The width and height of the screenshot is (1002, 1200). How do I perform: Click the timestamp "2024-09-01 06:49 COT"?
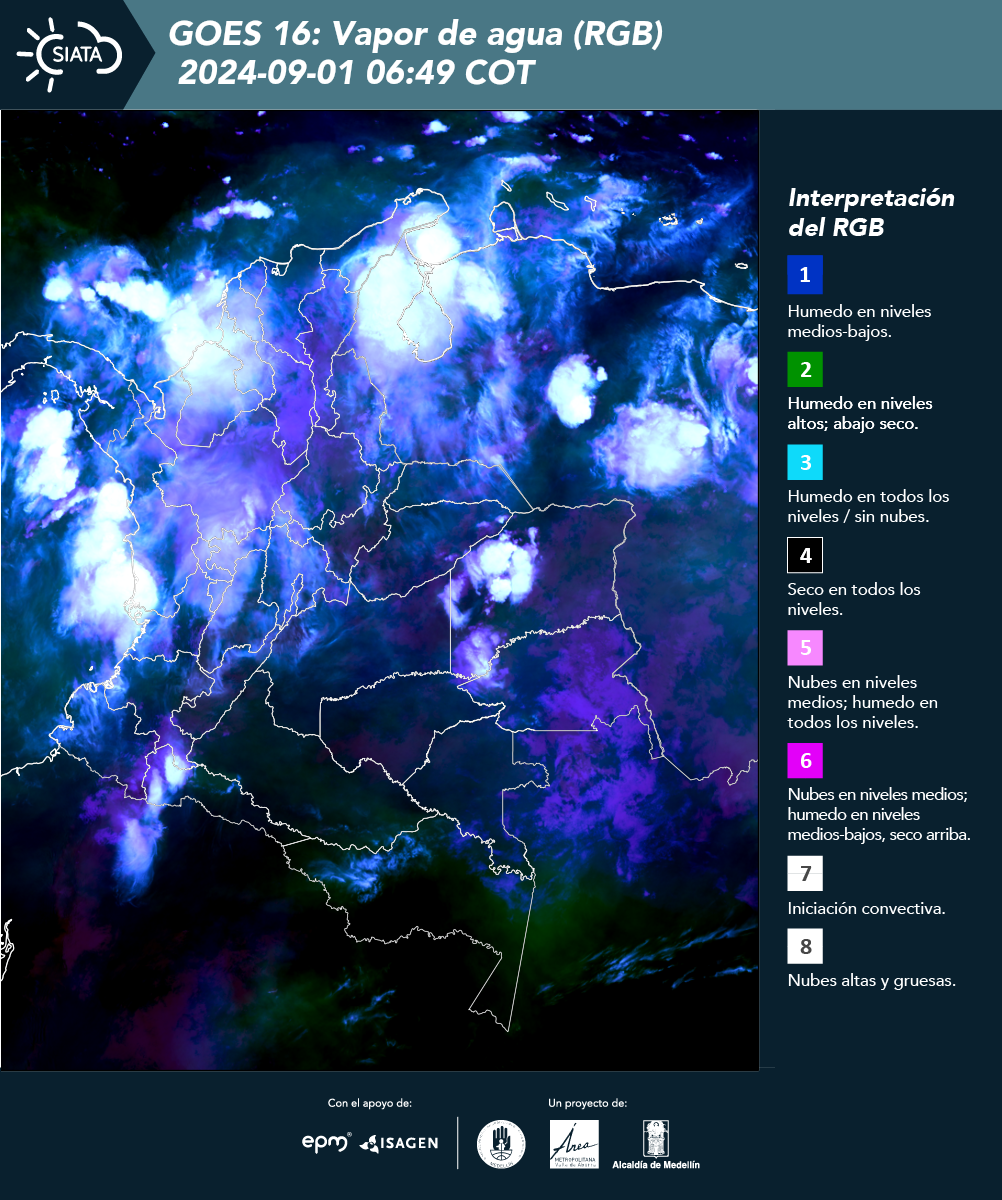point(356,74)
